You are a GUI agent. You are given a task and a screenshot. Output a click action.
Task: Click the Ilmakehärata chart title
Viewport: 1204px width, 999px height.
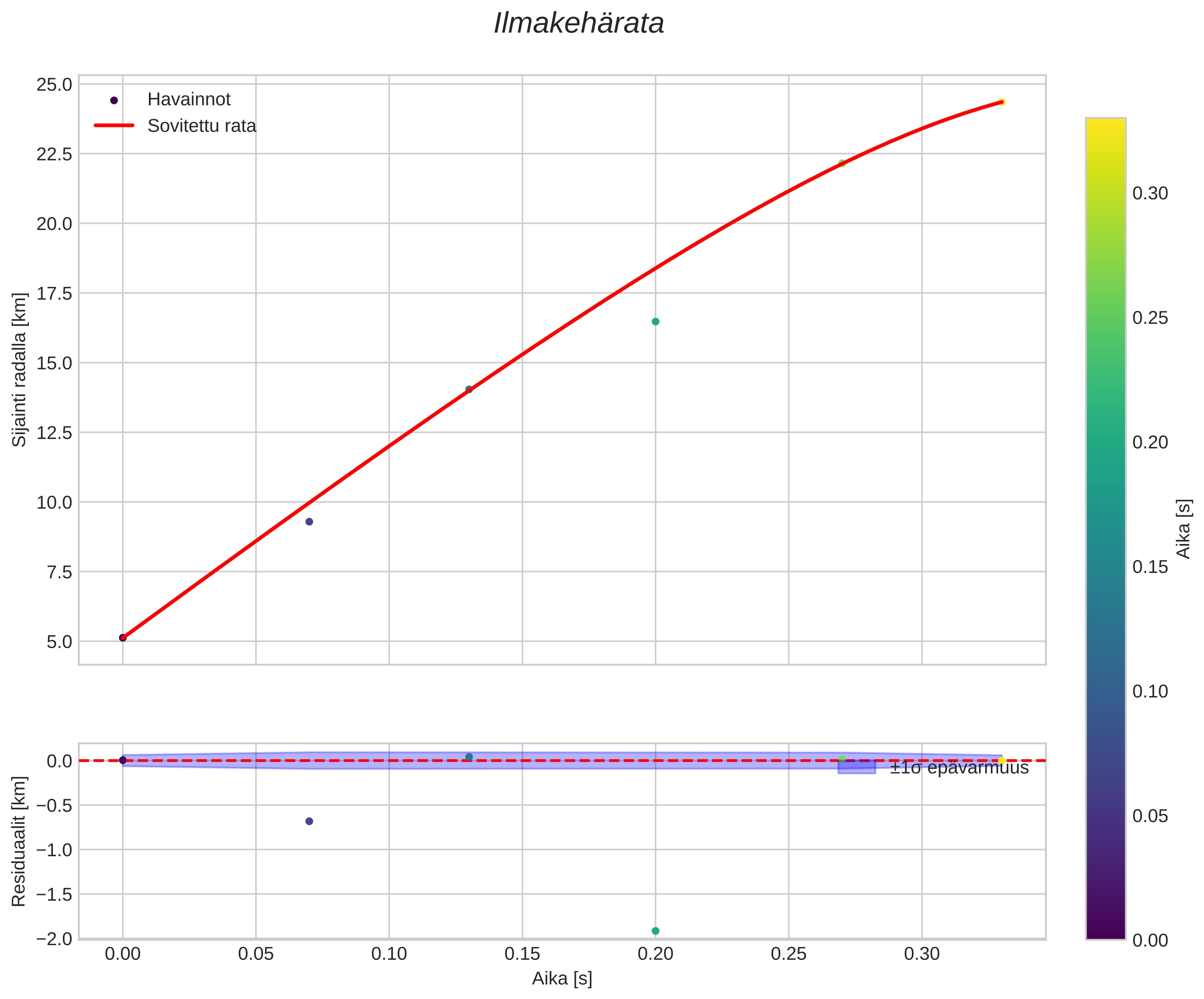578,24
